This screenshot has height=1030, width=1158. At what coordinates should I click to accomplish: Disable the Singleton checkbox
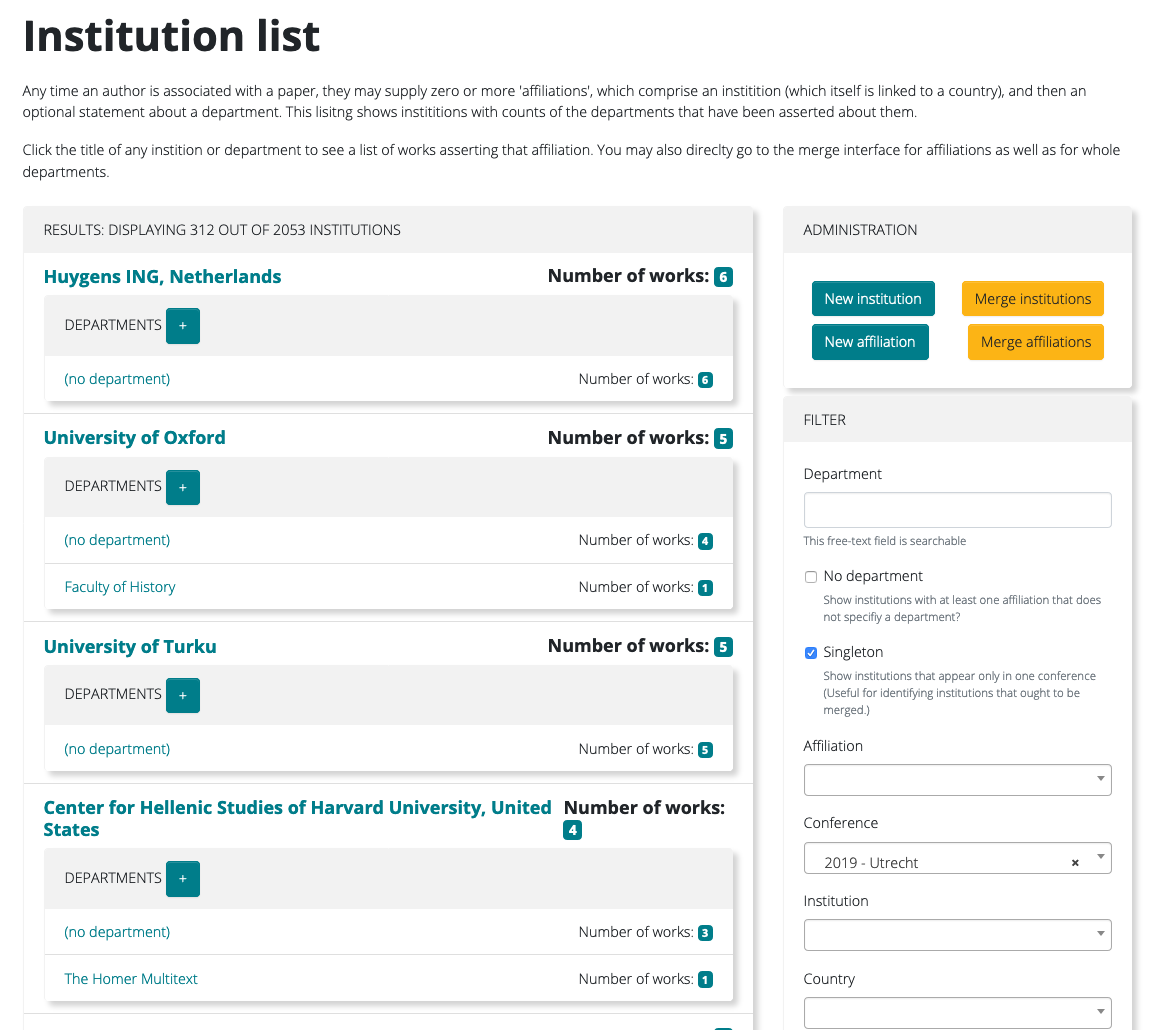coord(810,652)
